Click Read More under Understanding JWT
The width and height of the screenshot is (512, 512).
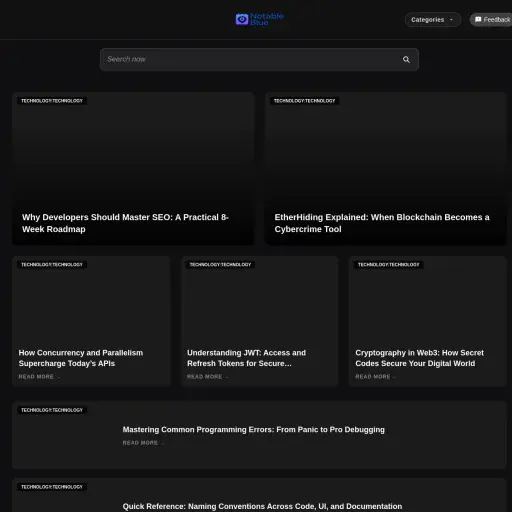[207, 377]
